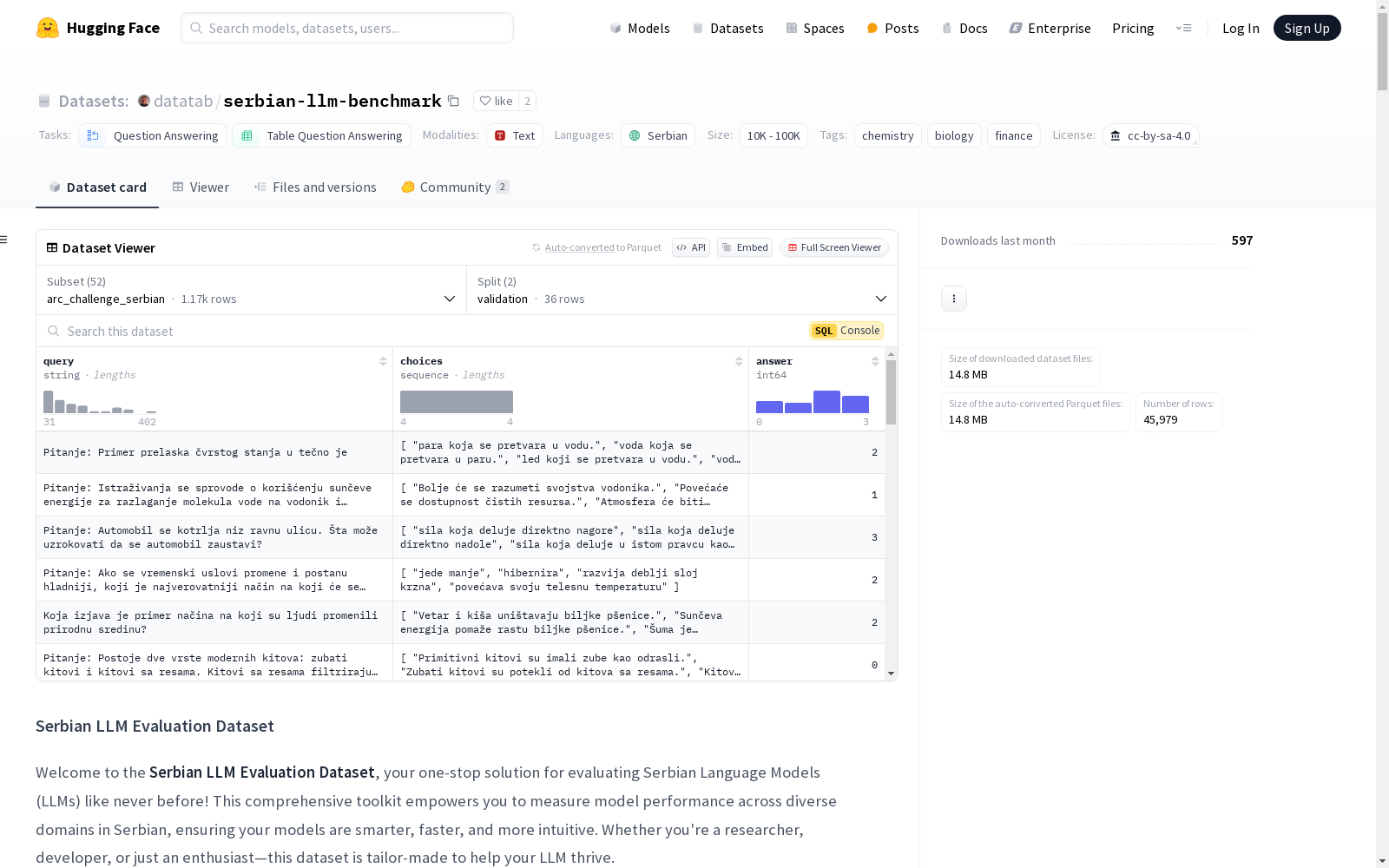Click the like count number 2
The height and width of the screenshot is (868, 1389).
527,101
